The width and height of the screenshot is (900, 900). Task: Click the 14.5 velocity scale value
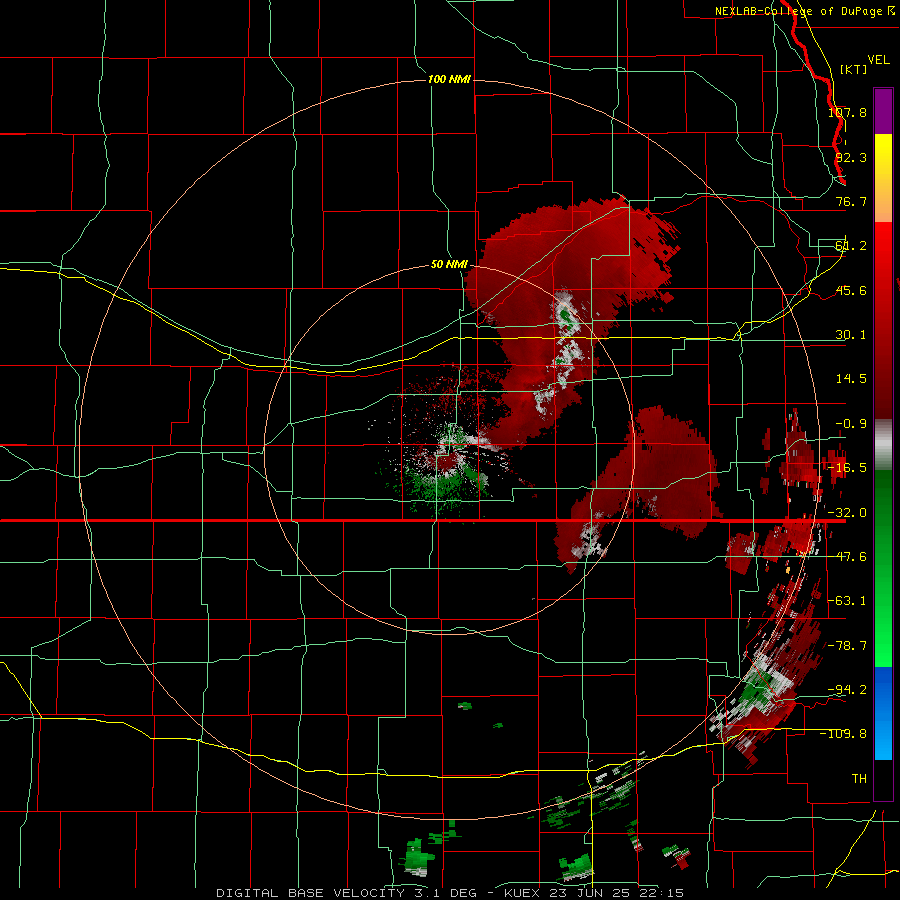pyautogui.click(x=850, y=379)
